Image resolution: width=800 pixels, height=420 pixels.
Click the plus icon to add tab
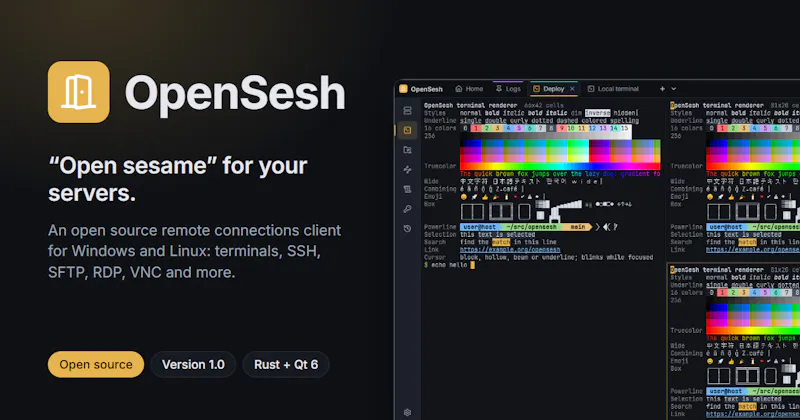[x=662, y=89]
